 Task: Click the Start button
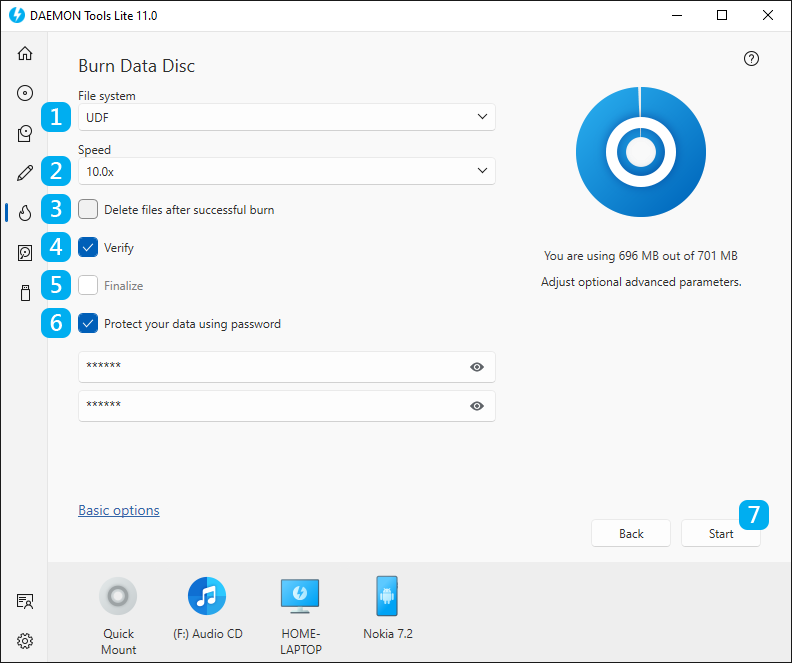(720, 533)
